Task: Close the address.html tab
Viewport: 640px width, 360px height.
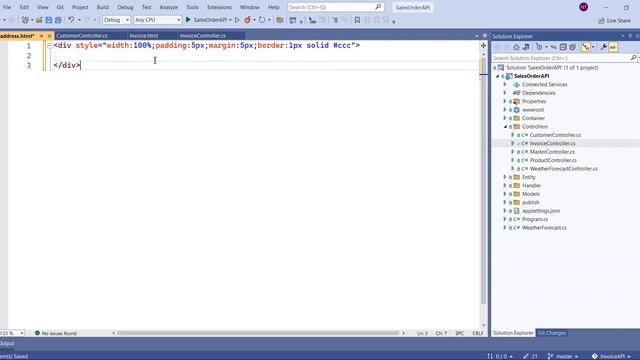Action: (x=49, y=36)
